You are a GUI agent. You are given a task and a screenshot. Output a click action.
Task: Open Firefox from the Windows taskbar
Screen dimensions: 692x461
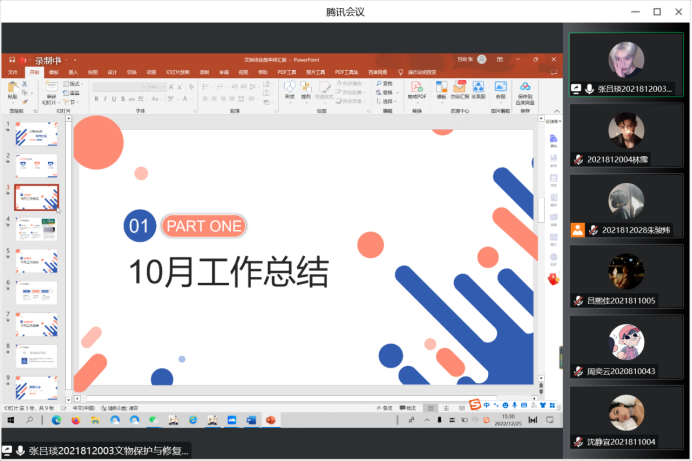(x=76, y=420)
